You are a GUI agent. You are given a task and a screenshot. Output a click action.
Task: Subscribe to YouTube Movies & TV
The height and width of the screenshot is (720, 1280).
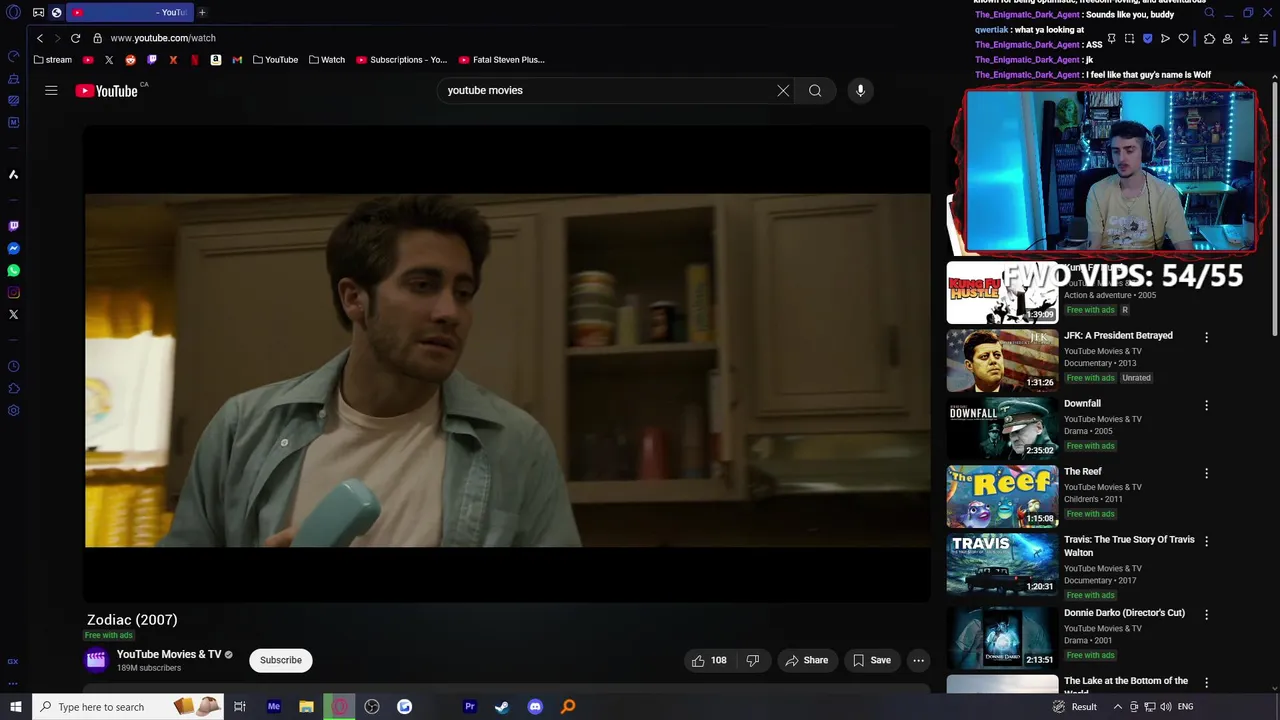pyautogui.click(x=281, y=660)
